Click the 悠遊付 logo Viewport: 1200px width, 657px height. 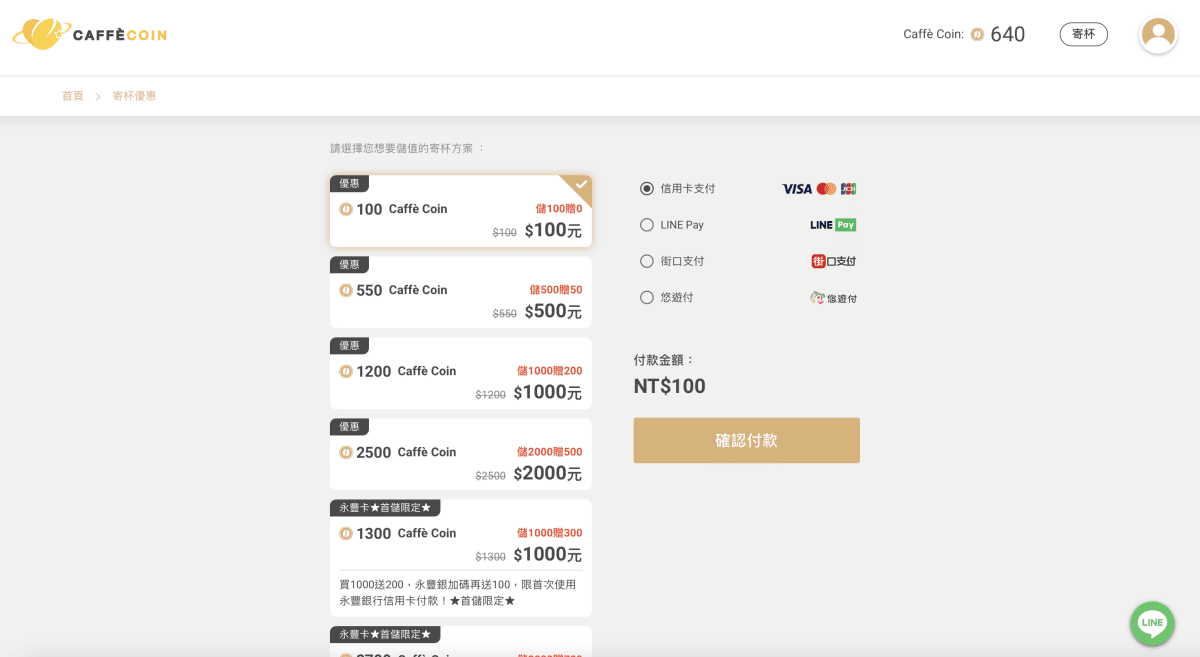tap(833, 298)
